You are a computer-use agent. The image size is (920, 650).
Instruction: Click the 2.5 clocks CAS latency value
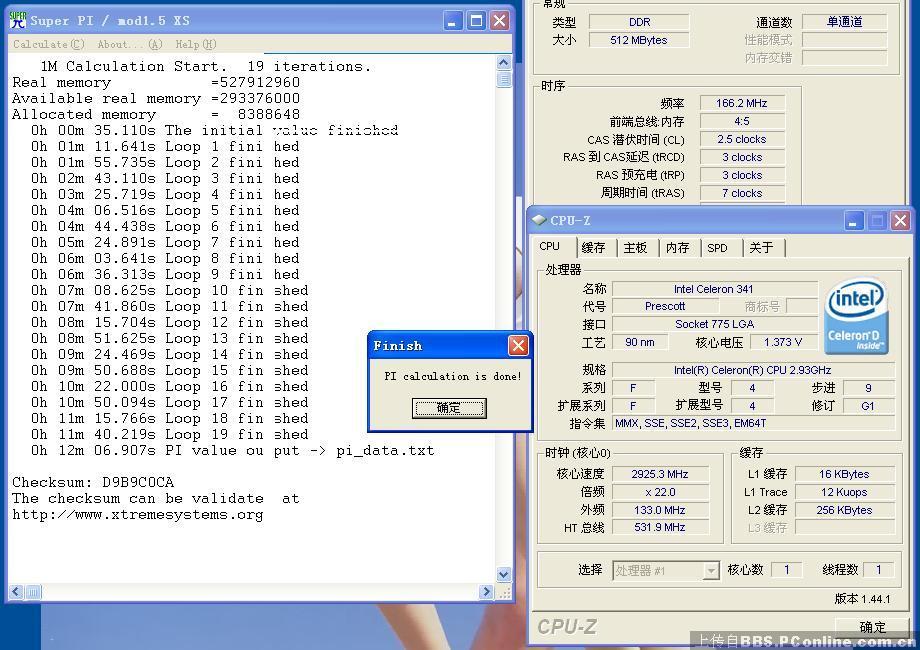click(x=742, y=139)
